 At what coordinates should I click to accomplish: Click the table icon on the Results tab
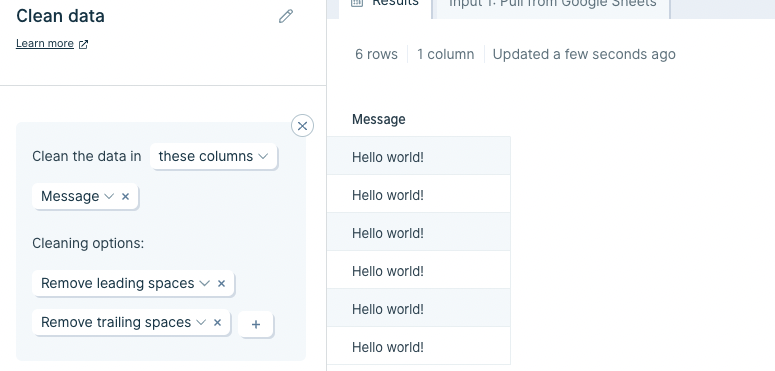(357, 2)
